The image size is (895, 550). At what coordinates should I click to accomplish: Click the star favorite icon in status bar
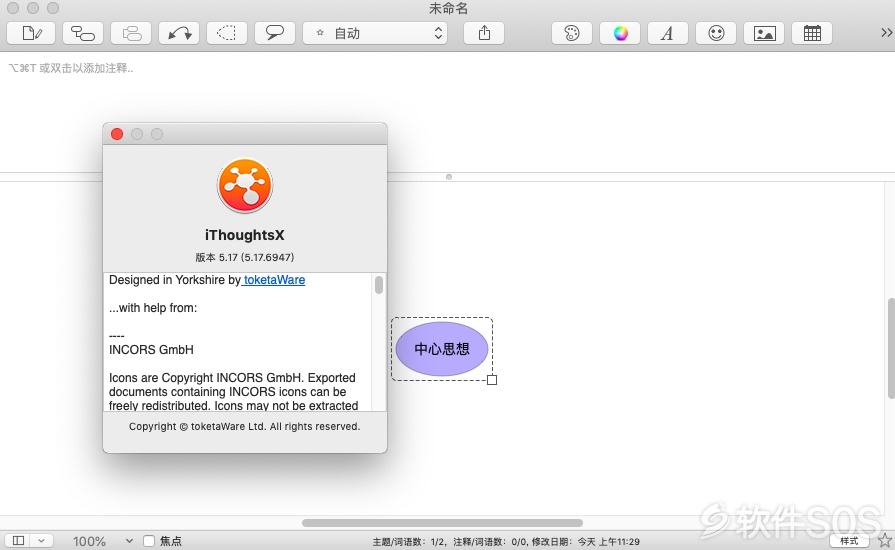pyautogui.click(x=885, y=540)
